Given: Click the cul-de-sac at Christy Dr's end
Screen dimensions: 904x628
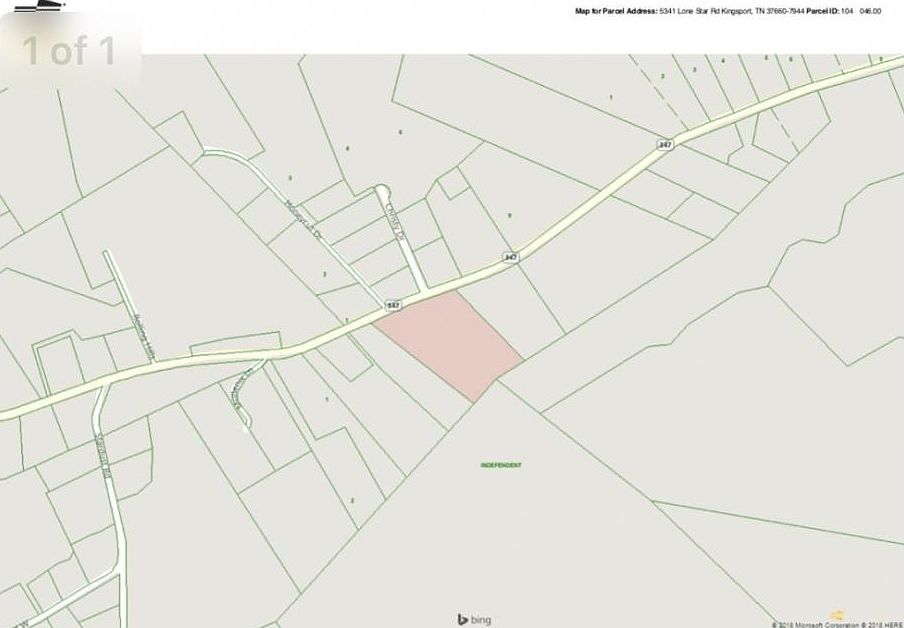Looking at the screenshot, I should tap(382, 190).
